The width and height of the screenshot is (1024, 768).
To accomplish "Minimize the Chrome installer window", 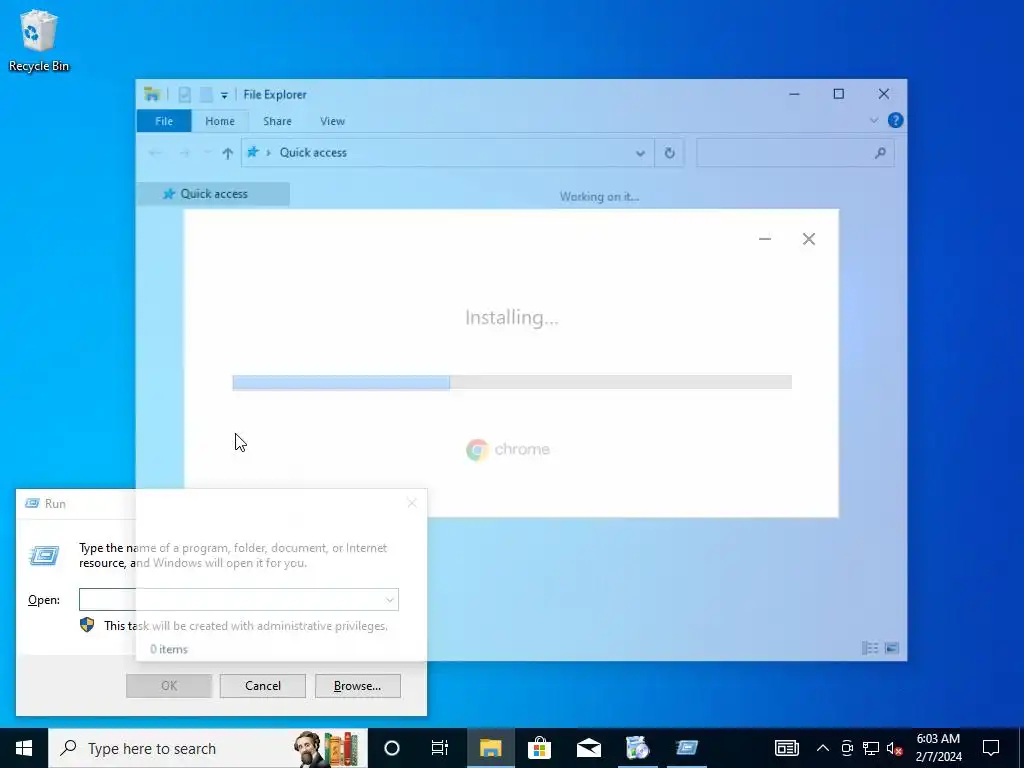I will pyautogui.click(x=765, y=239).
